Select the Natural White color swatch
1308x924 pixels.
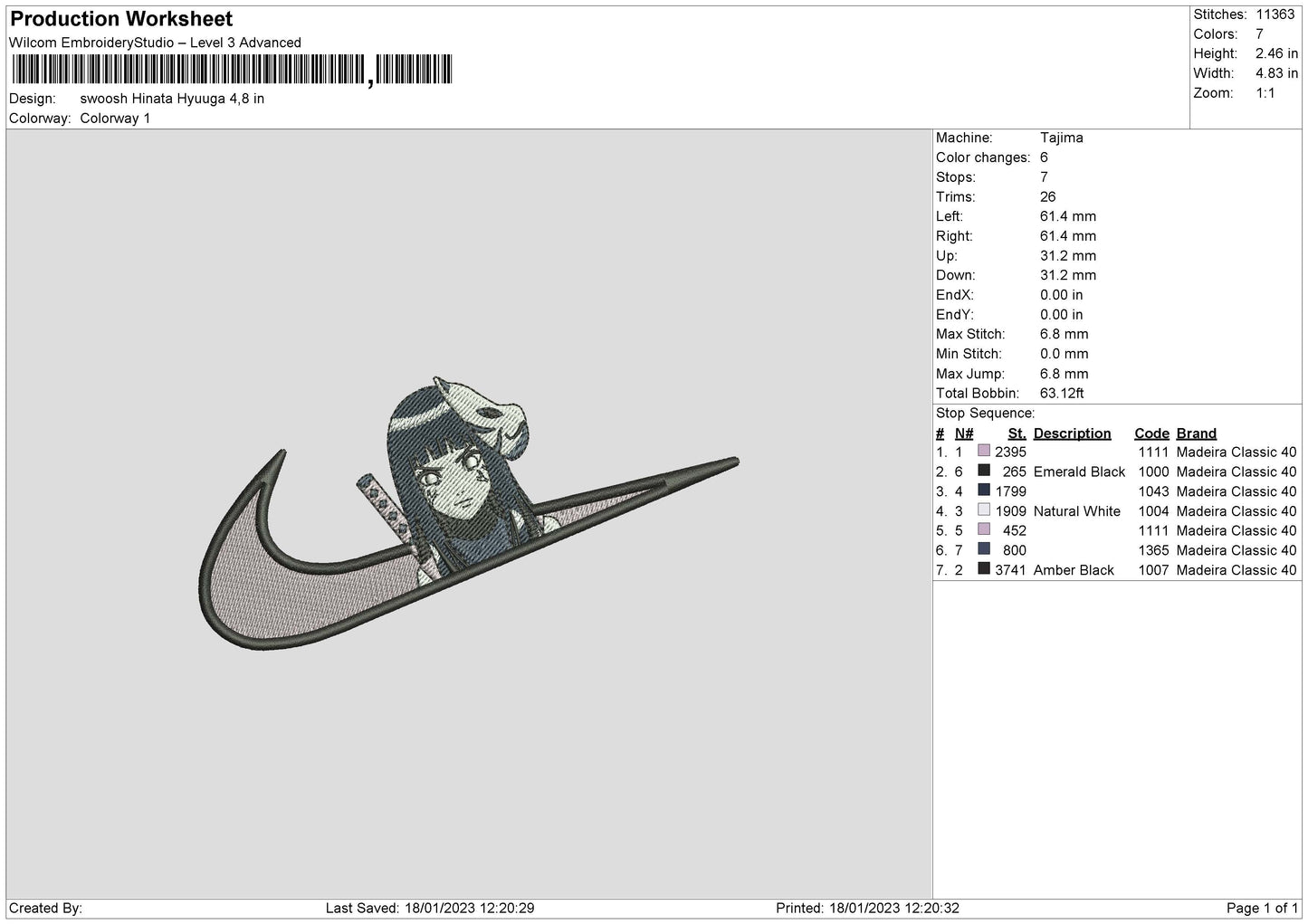[984, 510]
